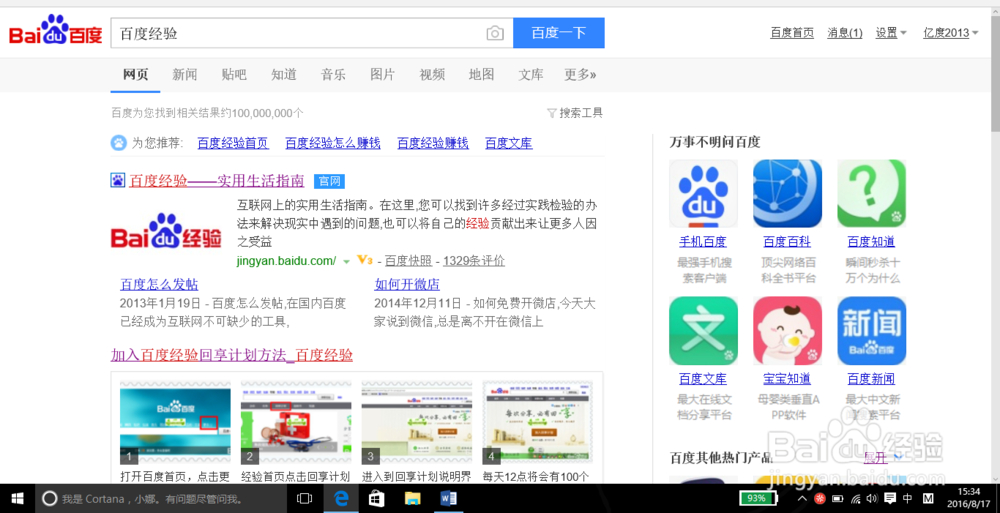
Task: Open sublink 百度怎么发帖
Action: point(159,284)
